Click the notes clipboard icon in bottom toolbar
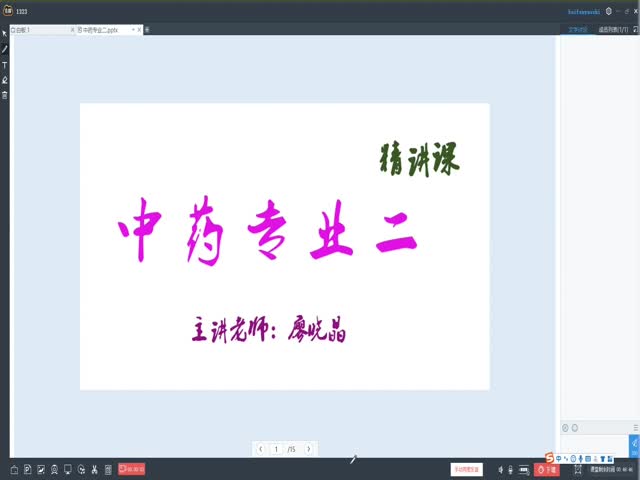 point(108,470)
